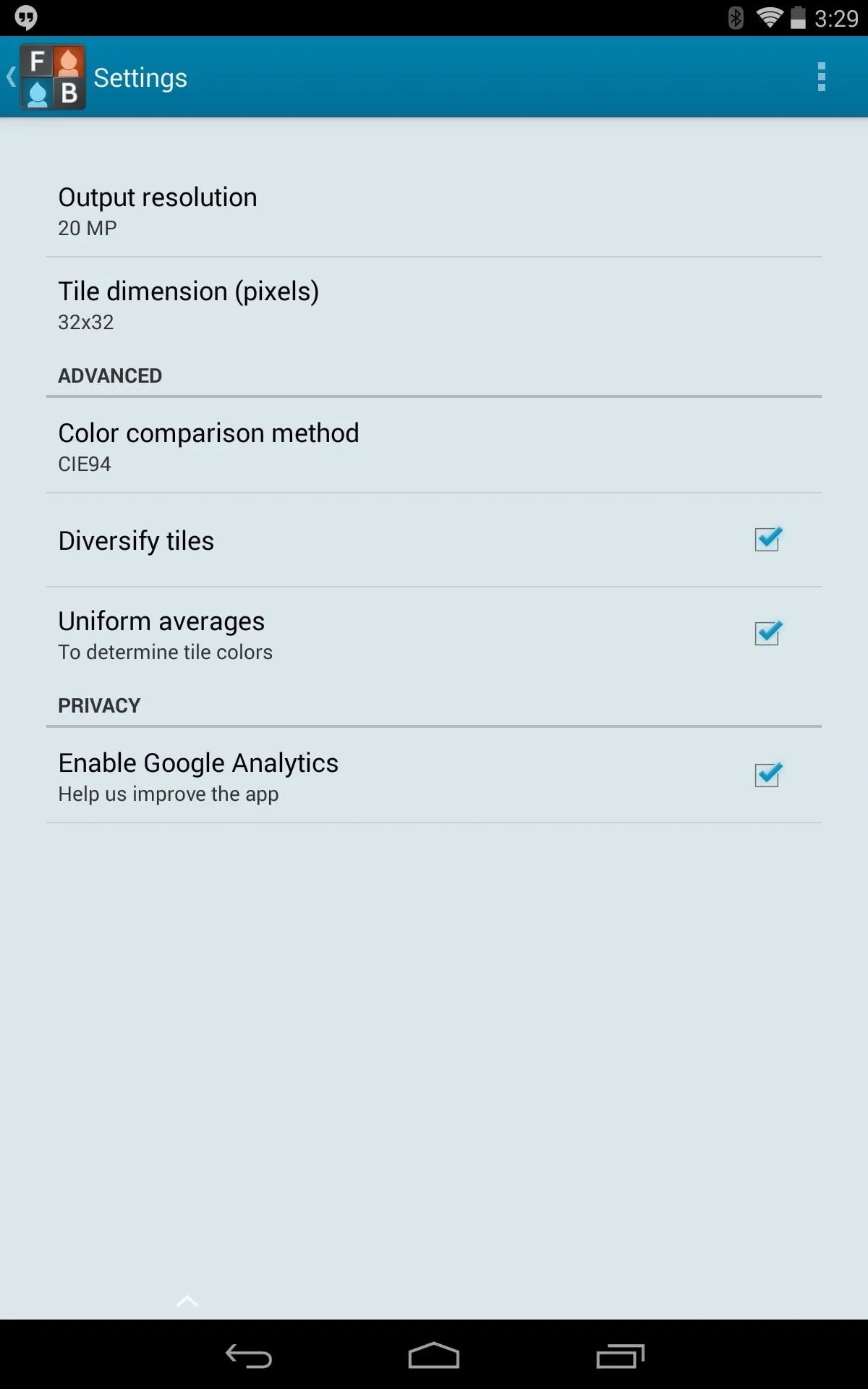Tap the Settings title in action bar
Viewport: 868px width, 1389px height.
click(140, 78)
